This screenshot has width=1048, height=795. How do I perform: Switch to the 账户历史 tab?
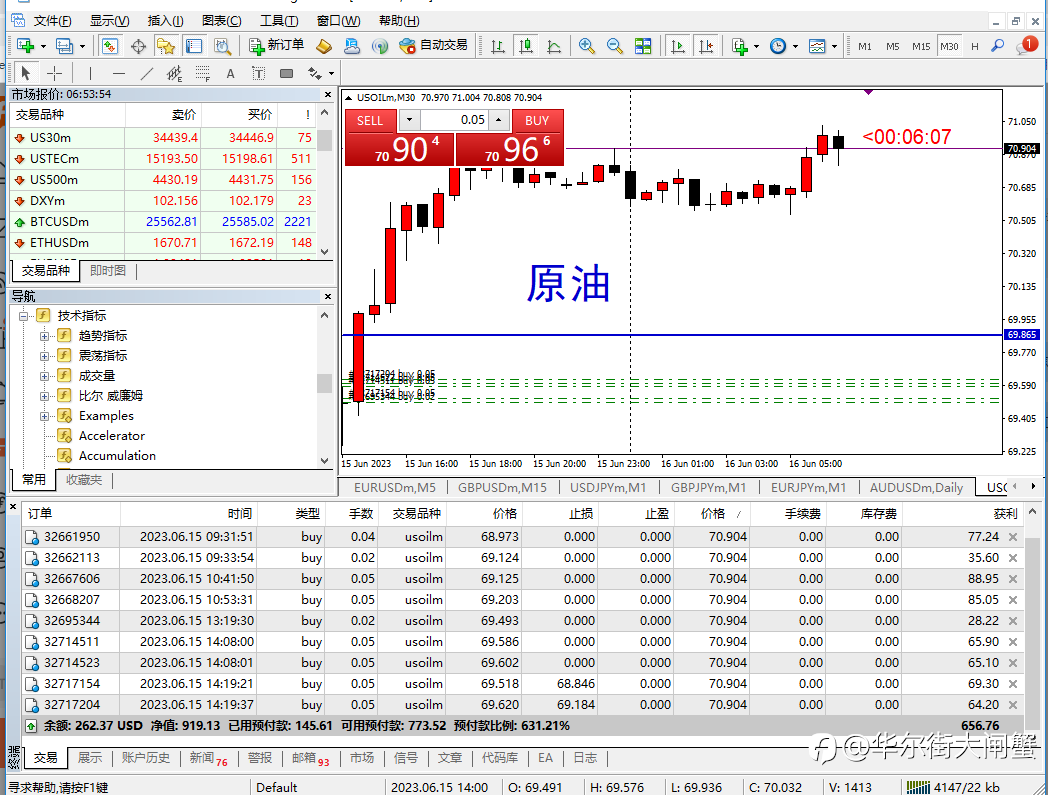point(146,758)
